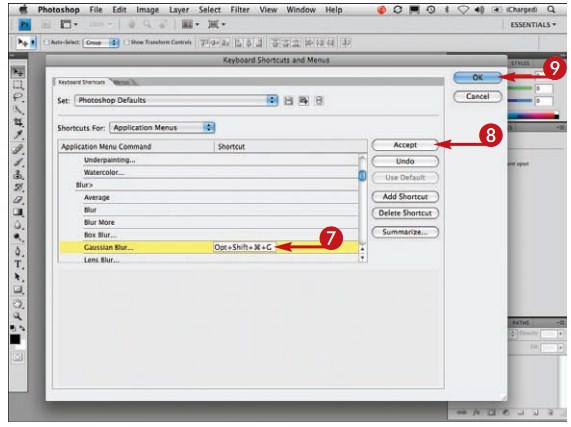Image resolution: width=571 pixels, height=427 pixels.
Task: Switch to the Menus tab
Action: (x=122, y=83)
